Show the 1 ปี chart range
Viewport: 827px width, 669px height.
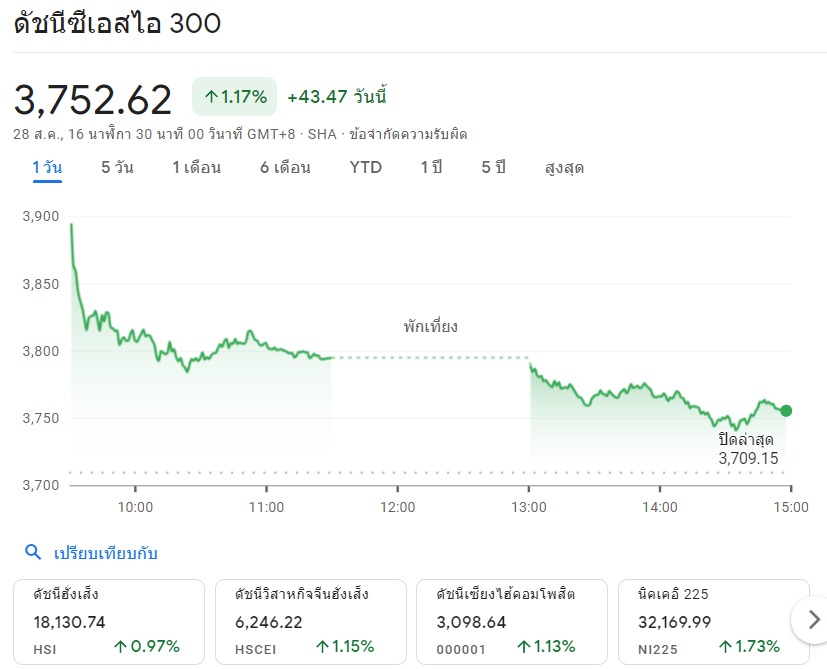pyautogui.click(x=431, y=167)
